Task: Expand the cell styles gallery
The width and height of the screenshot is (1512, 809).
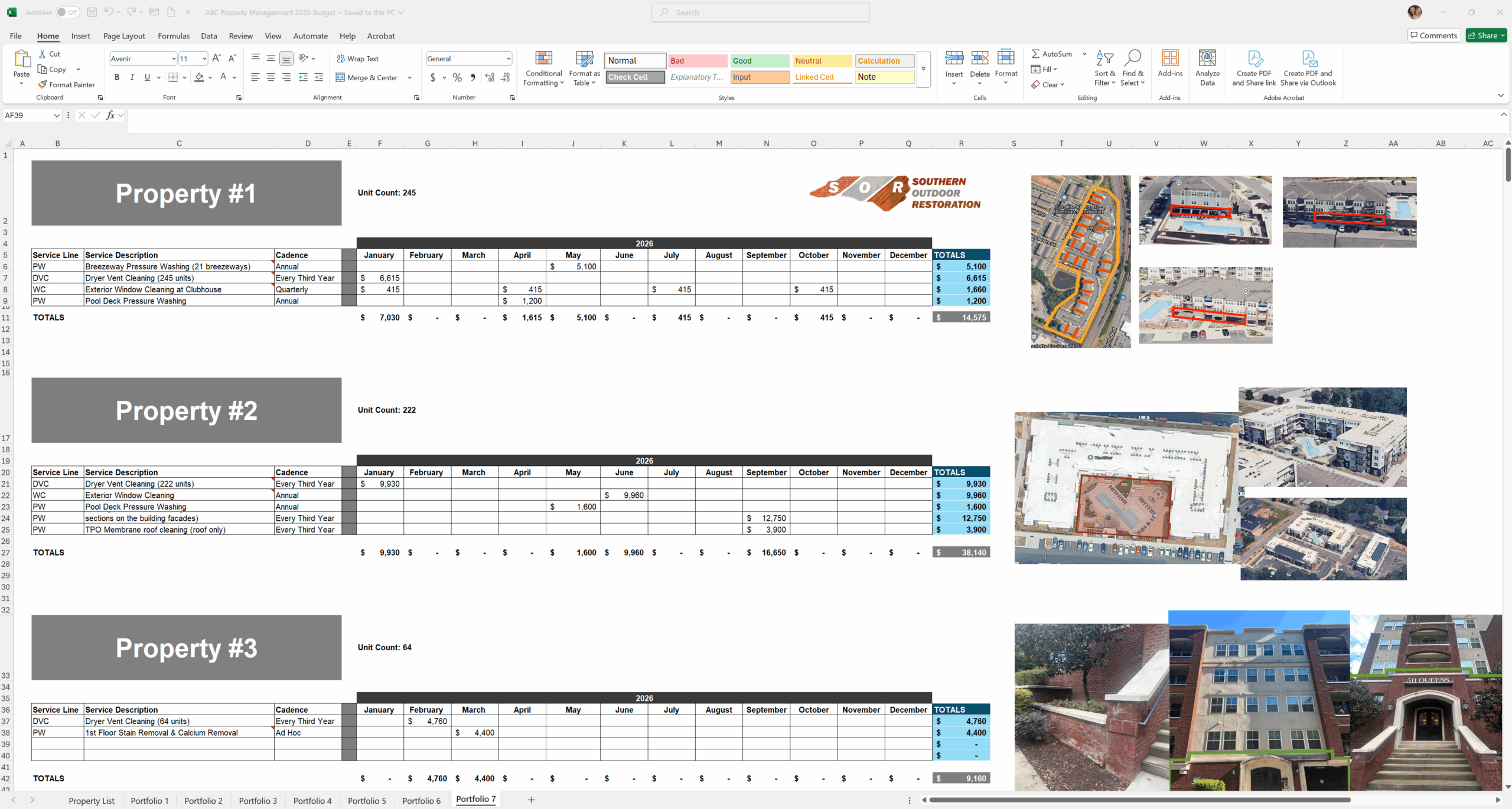Action: [923, 69]
